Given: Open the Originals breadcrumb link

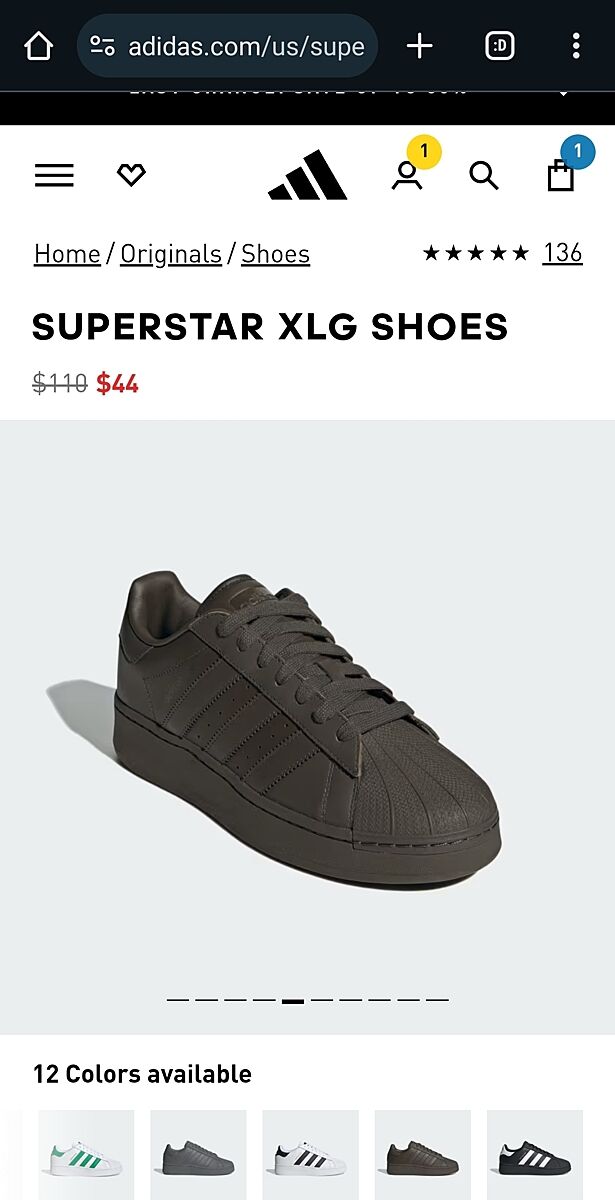Looking at the screenshot, I should point(171,254).
